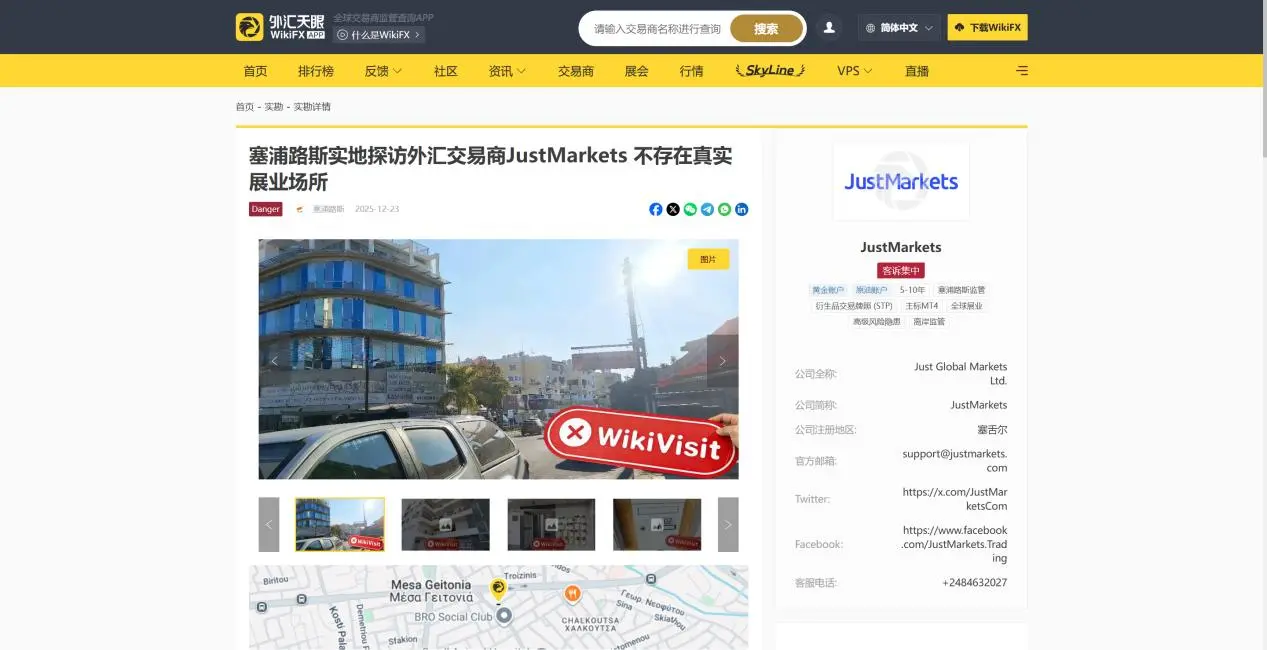This screenshot has width=1267, height=650.
Task: Expand the 简体中文 language dropdown
Action: (899, 28)
